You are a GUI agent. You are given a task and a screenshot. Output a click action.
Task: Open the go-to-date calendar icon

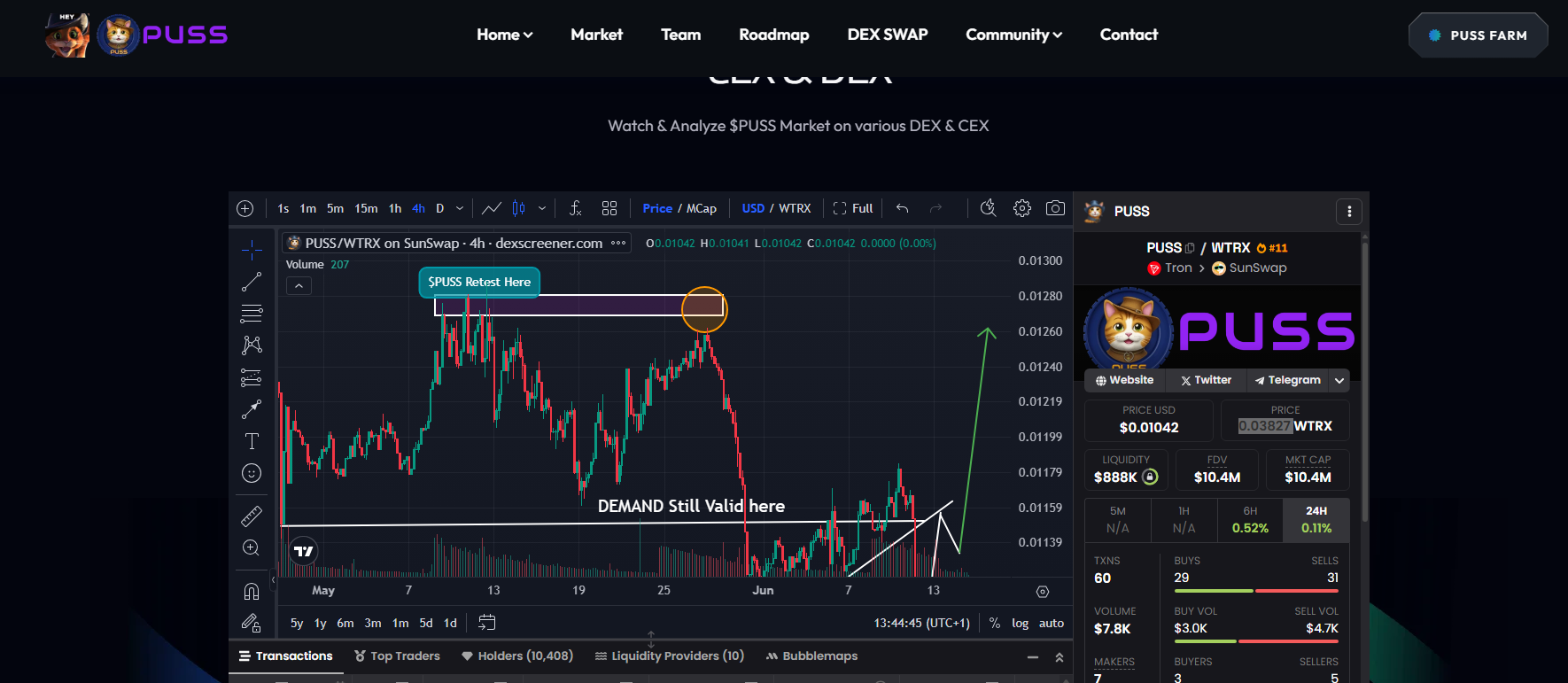(x=486, y=623)
